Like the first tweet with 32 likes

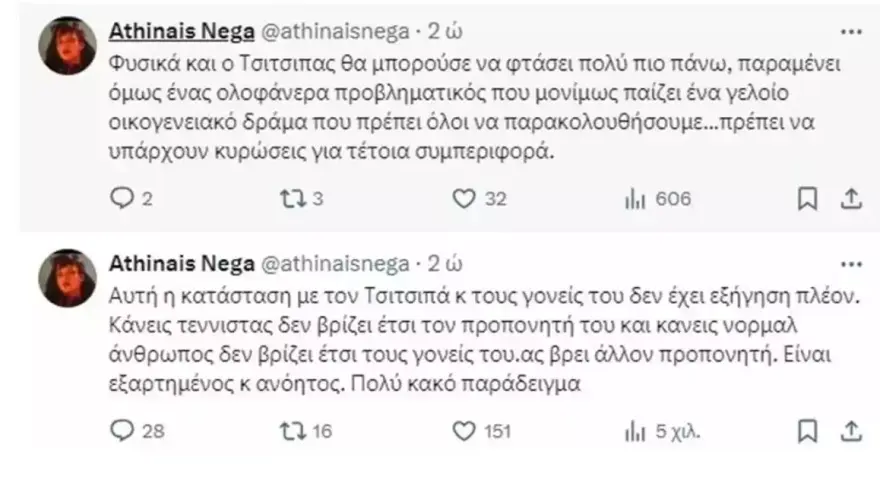tap(462, 199)
